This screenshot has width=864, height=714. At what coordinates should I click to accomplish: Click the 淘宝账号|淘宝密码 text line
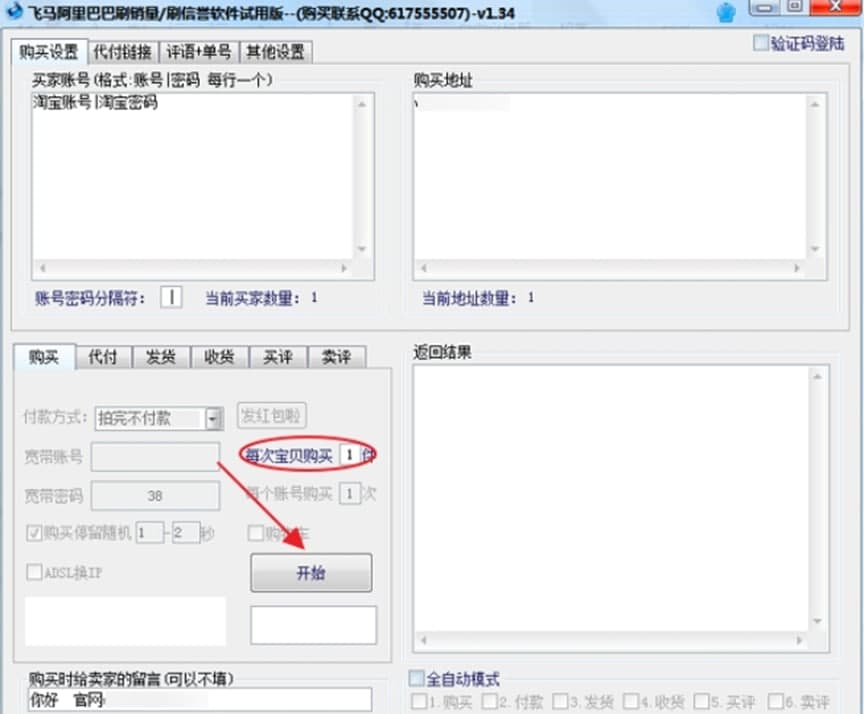95,102
